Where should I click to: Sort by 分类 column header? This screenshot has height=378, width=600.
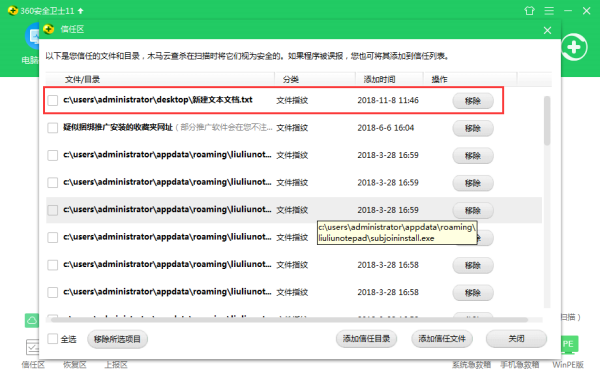click(x=315, y=79)
